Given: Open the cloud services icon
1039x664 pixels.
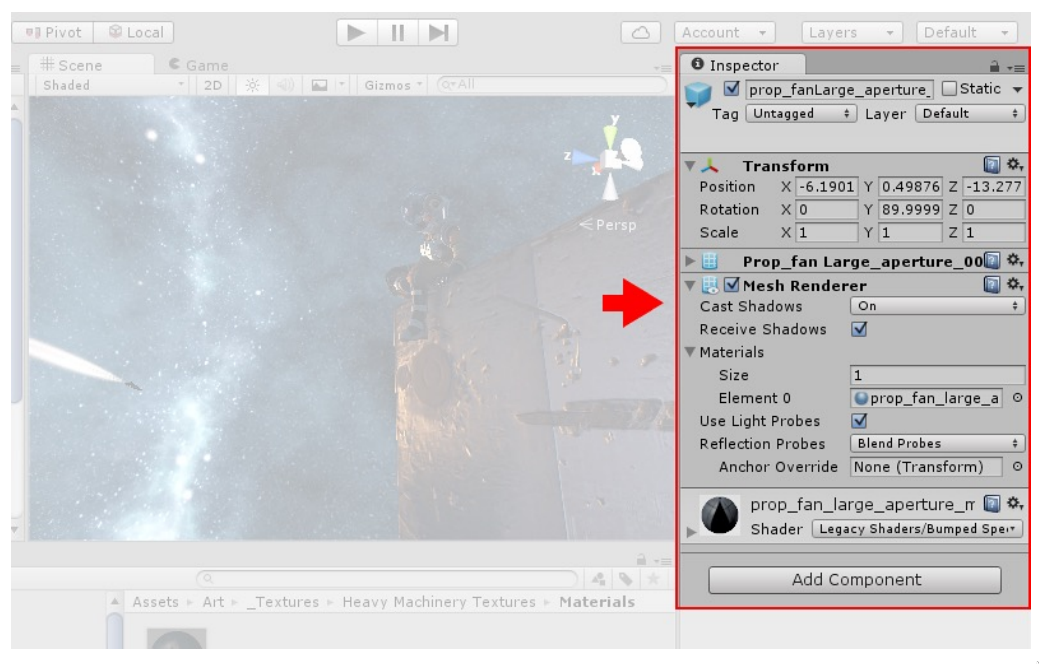Looking at the screenshot, I should (640, 32).
